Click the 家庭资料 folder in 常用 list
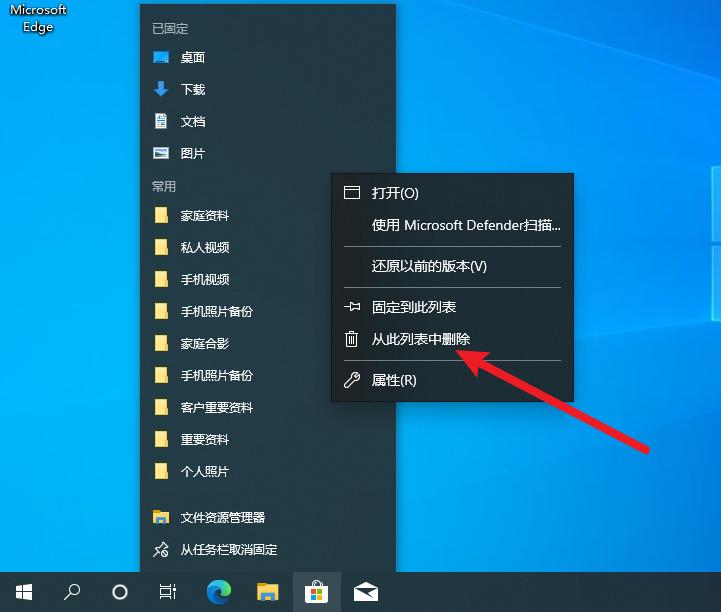The height and width of the screenshot is (612, 721). [204, 215]
